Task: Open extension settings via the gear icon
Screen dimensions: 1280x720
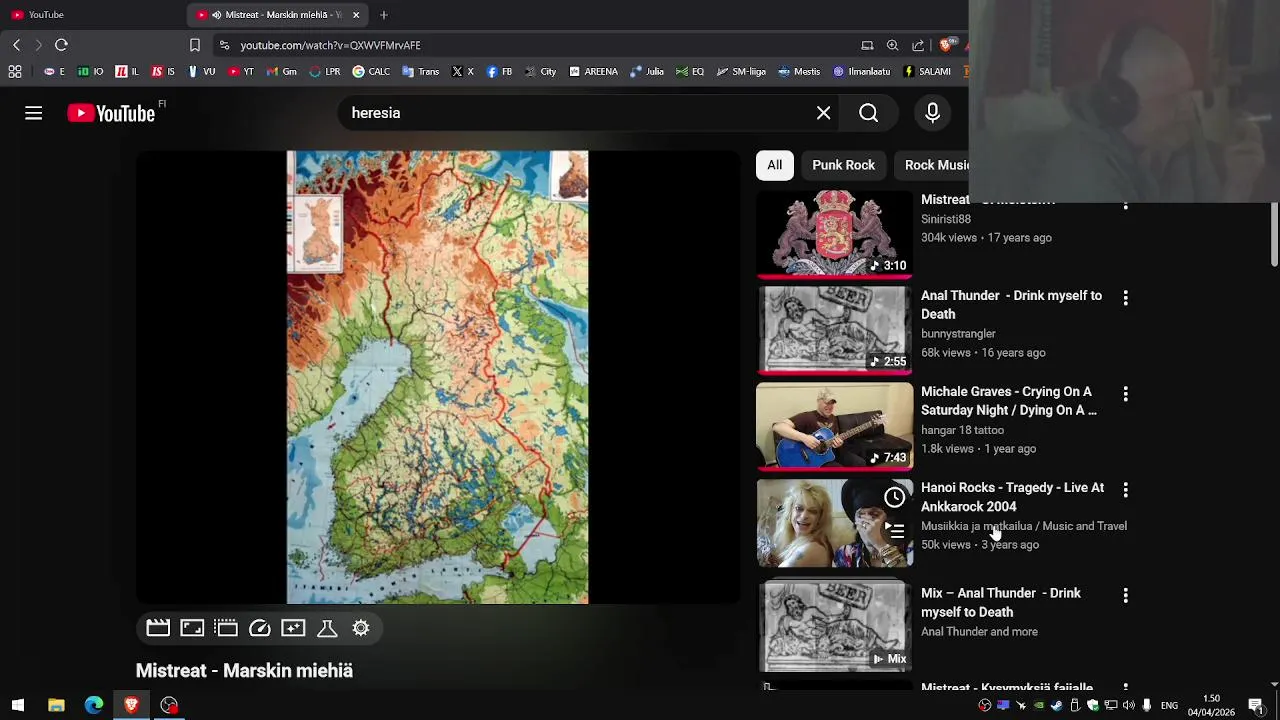Action: tap(361, 628)
